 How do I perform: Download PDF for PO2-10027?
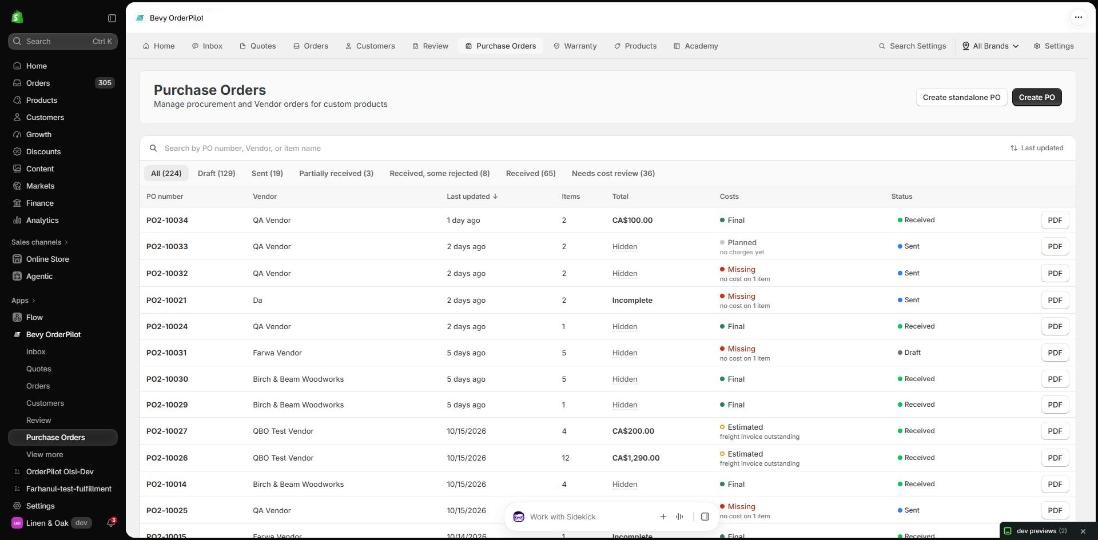pos(1055,431)
